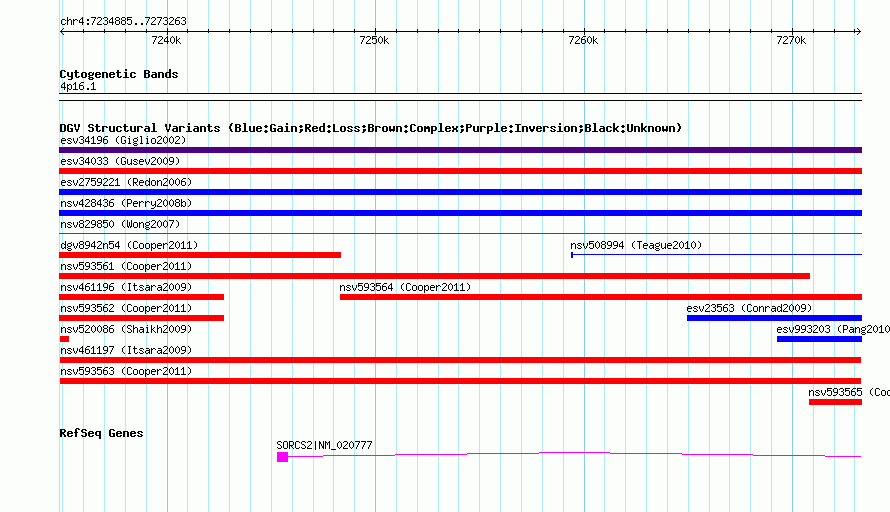Click the 7270k ruler label
The height and width of the screenshot is (512, 890).
point(791,40)
